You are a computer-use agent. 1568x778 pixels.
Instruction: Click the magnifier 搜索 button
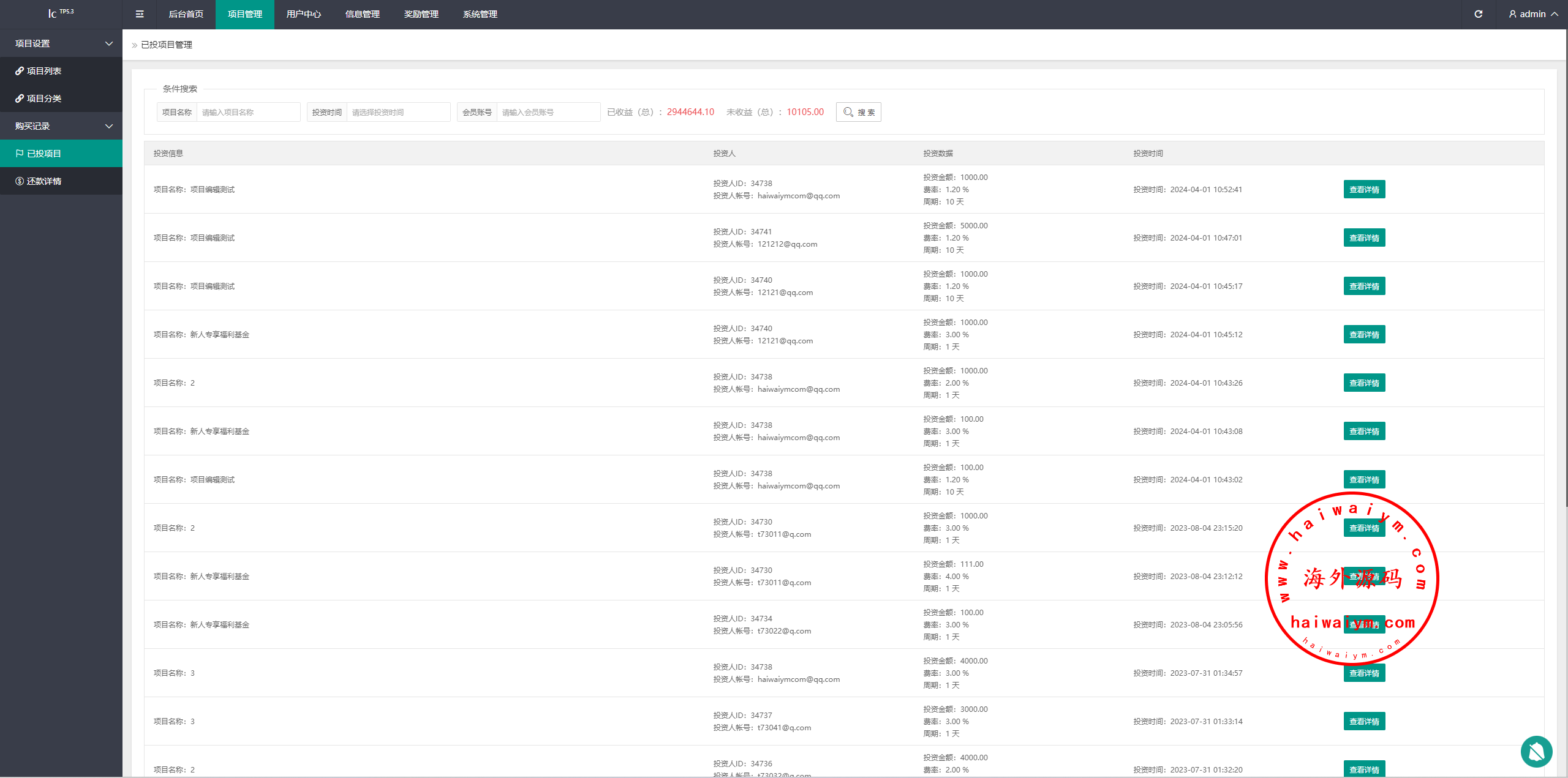click(858, 112)
